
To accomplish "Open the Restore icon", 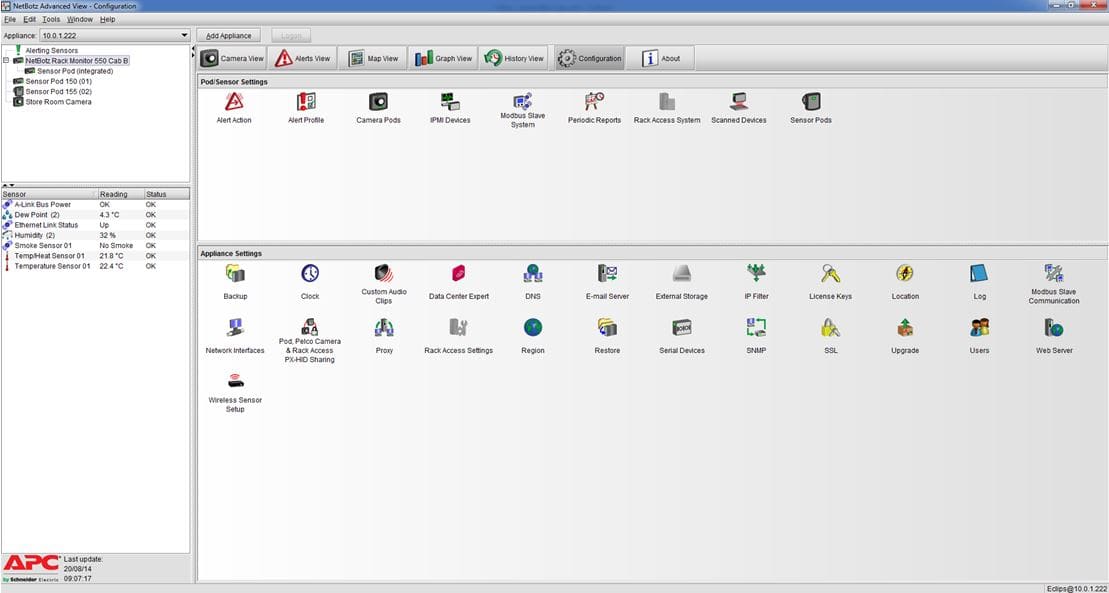I will point(607,328).
